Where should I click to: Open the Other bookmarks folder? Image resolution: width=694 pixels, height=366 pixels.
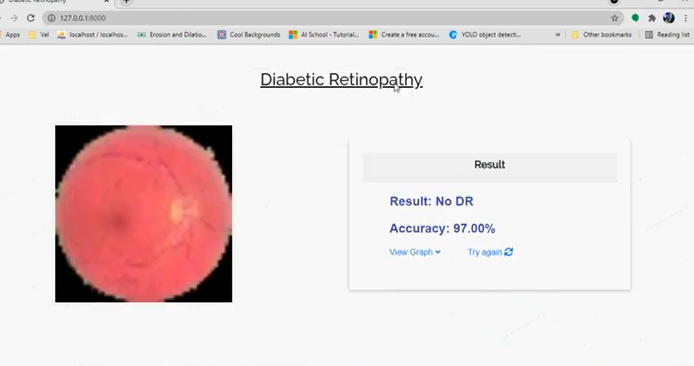pyautogui.click(x=601, y=35)
